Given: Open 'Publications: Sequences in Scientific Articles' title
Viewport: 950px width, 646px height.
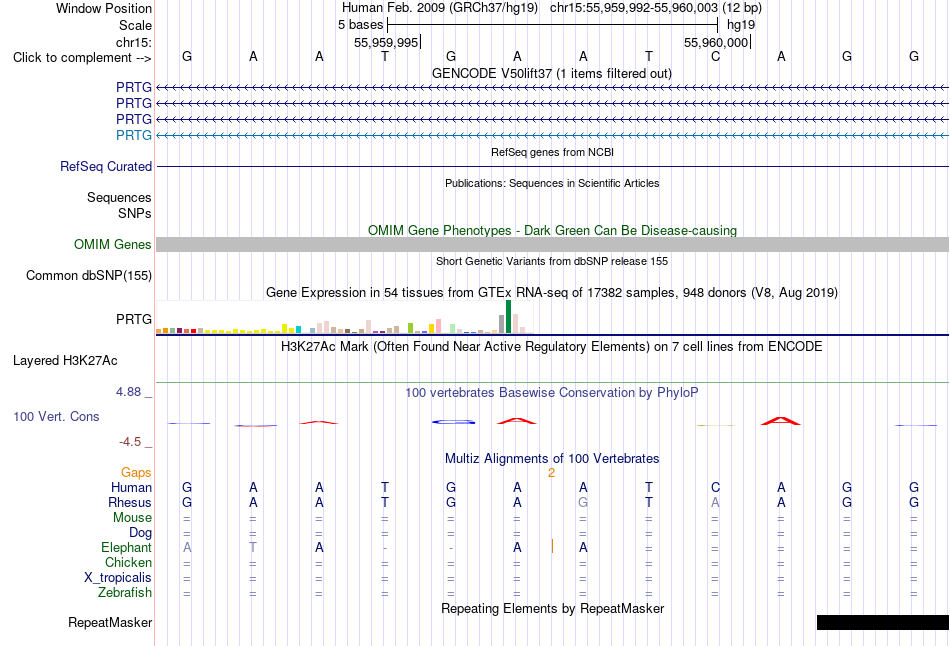Looking at the screenshot, I should [552, 183].
